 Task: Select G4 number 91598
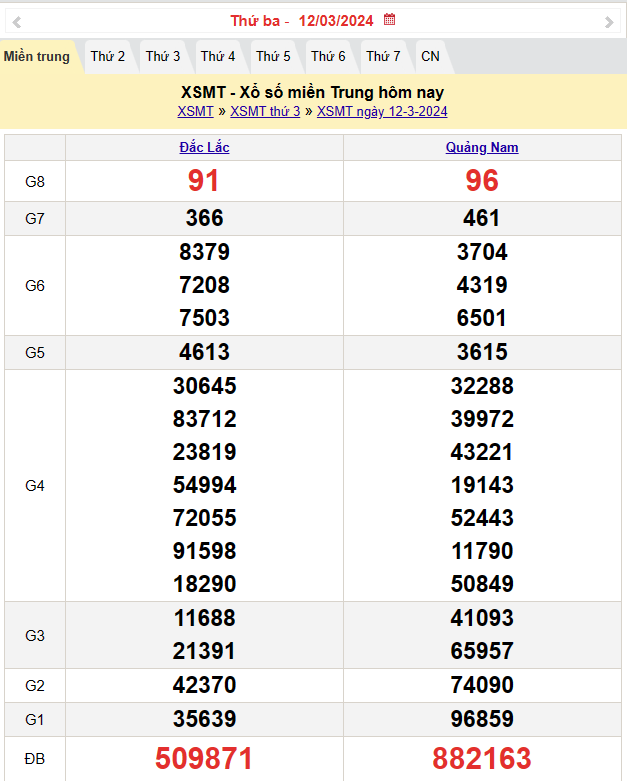(x=204, y=551)
